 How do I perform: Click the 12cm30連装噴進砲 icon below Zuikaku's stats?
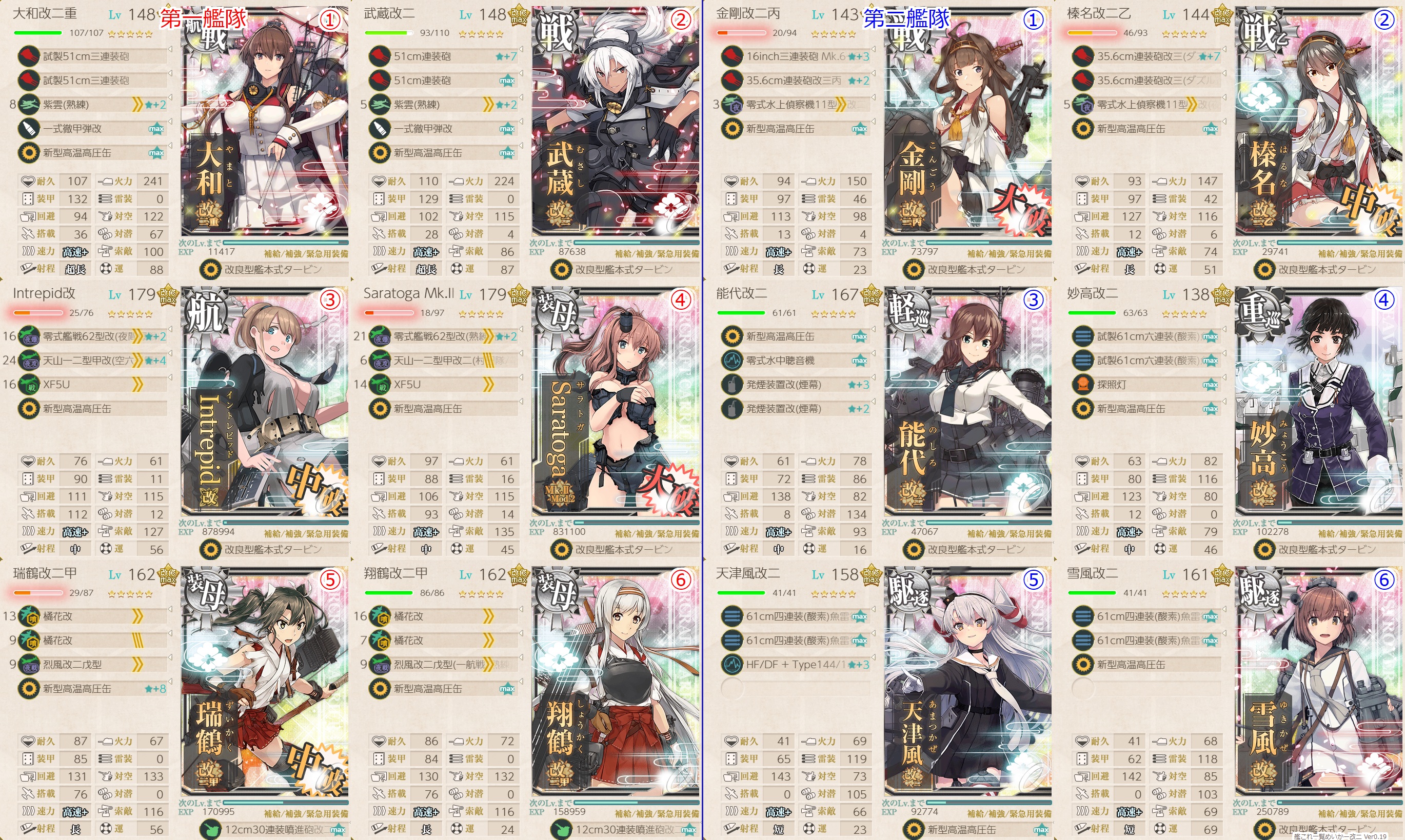click(x=211, y=830)
